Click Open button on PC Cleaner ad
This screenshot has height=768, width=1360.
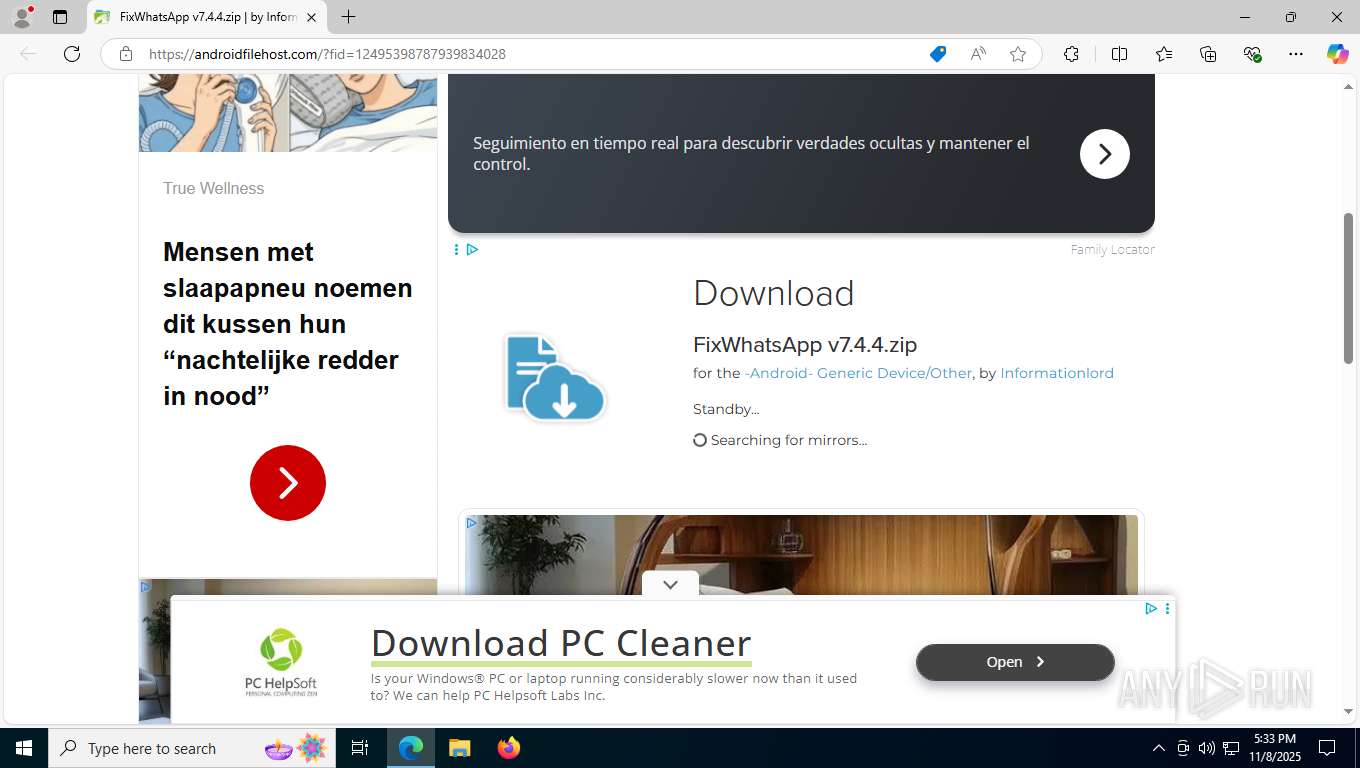tap(1015, 662)
